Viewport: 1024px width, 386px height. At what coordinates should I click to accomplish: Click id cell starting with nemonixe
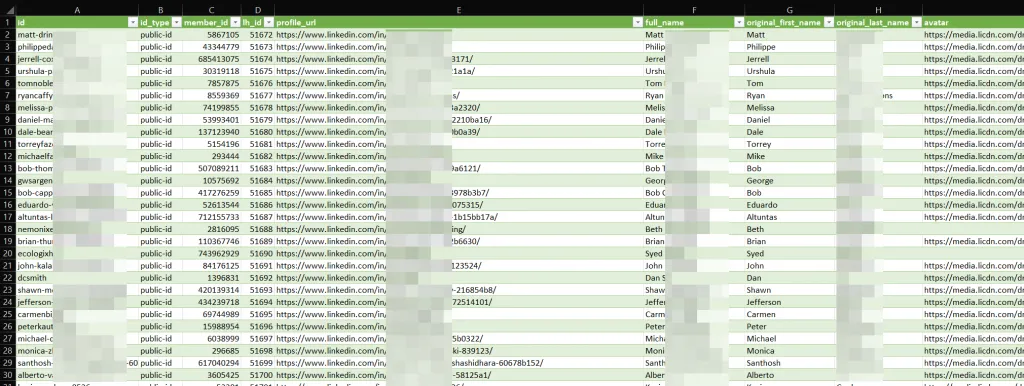pyautogui.click(x=77, y=229)
